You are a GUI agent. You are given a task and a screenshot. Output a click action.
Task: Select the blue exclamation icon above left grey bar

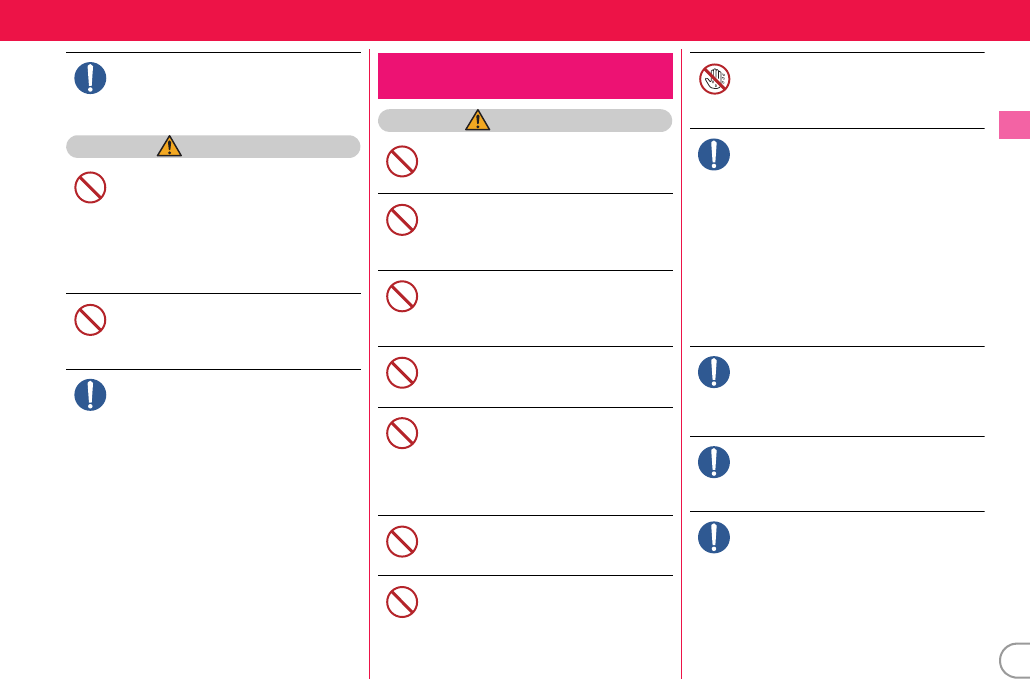tap(90, 78)
